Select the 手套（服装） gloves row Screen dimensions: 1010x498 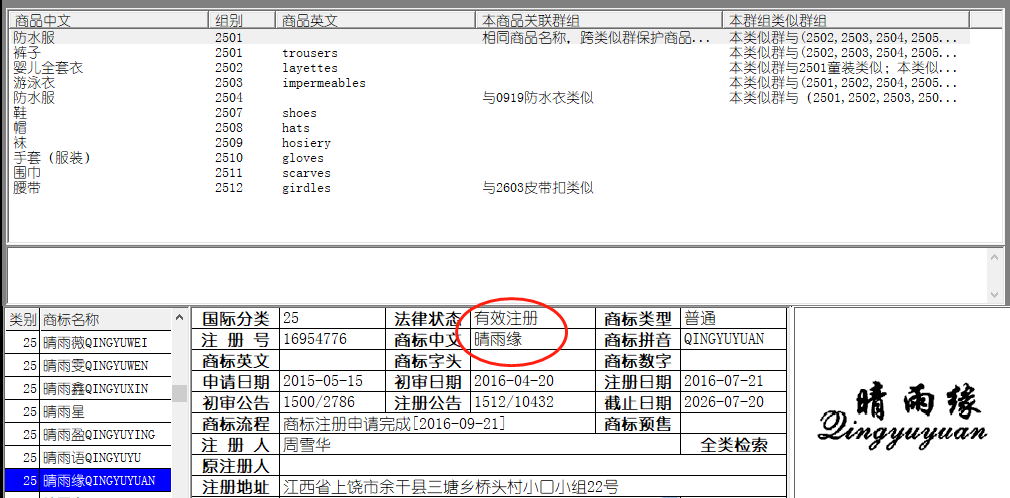[490, 158]
